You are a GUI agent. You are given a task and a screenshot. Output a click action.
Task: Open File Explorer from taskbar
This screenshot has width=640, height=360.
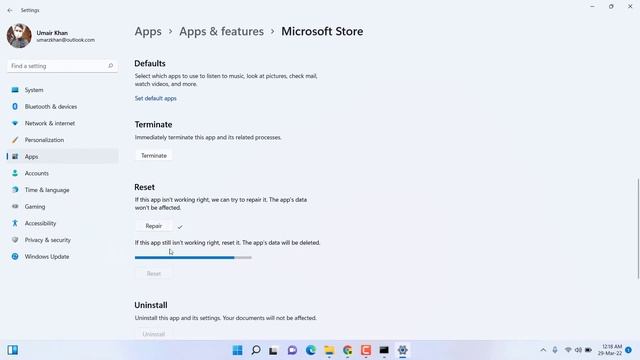pyautogui.click(x=329, y=350)
